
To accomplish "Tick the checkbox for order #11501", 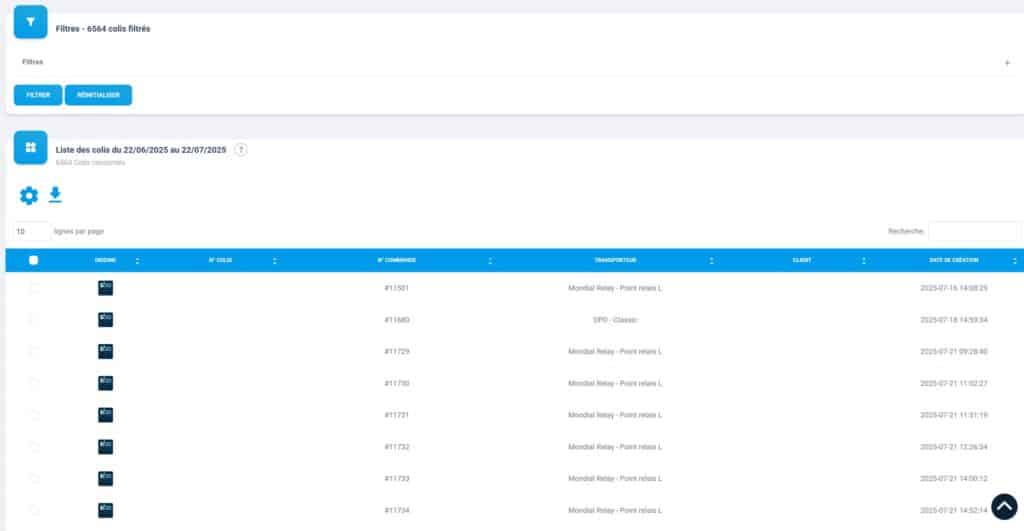I will (x=33, y=288).
